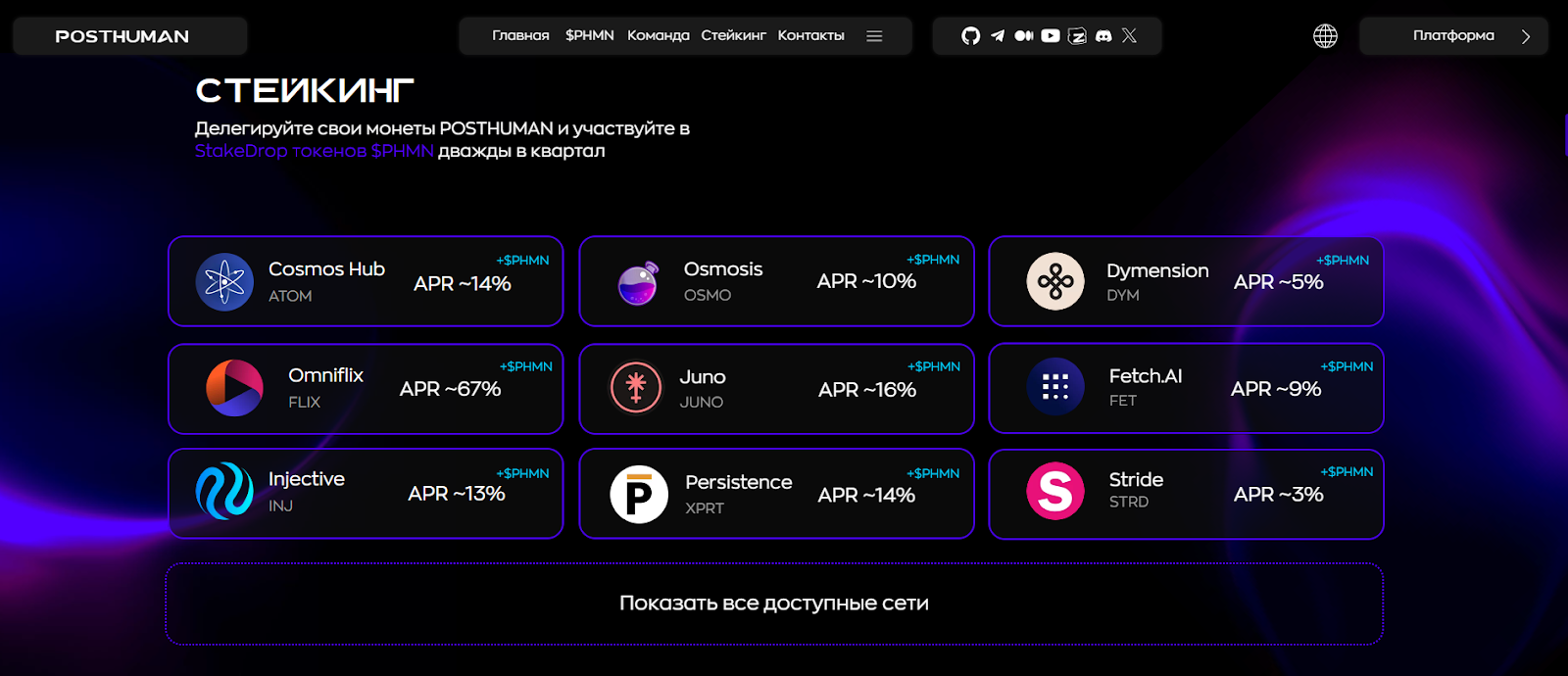The width and height of the screenshot is (1568, 676).
Task: Switch to the Стейкинг menu item
Action: coord(733,35)
